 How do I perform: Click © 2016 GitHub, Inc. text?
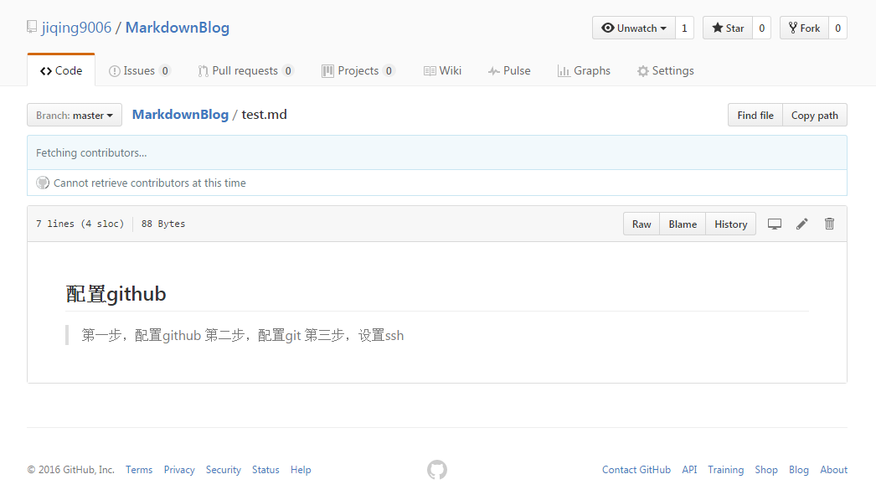tap(71, 470)
